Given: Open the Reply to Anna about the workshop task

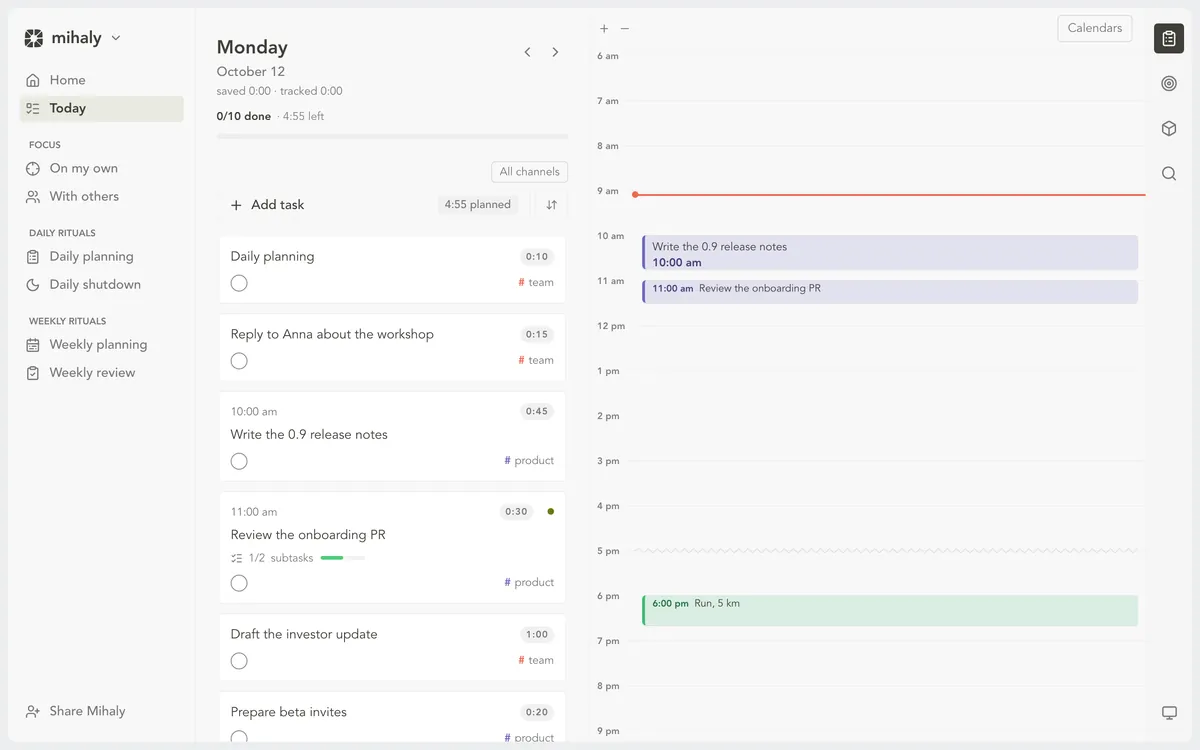Looking at the screenshot, I should tap(332, 335).
